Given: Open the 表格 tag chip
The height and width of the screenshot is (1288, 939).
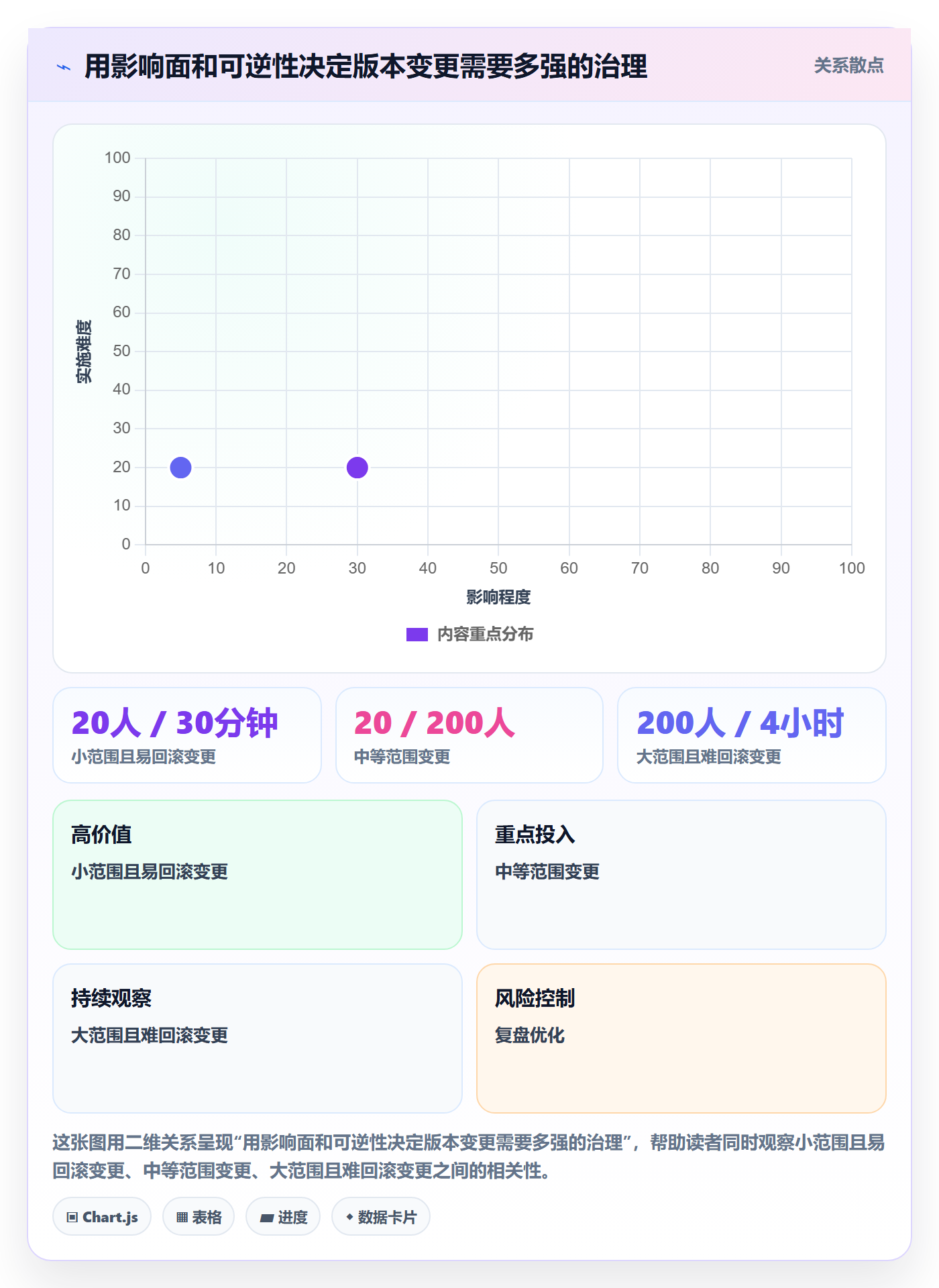Looking at the screenshot, I should (199, 1217).
